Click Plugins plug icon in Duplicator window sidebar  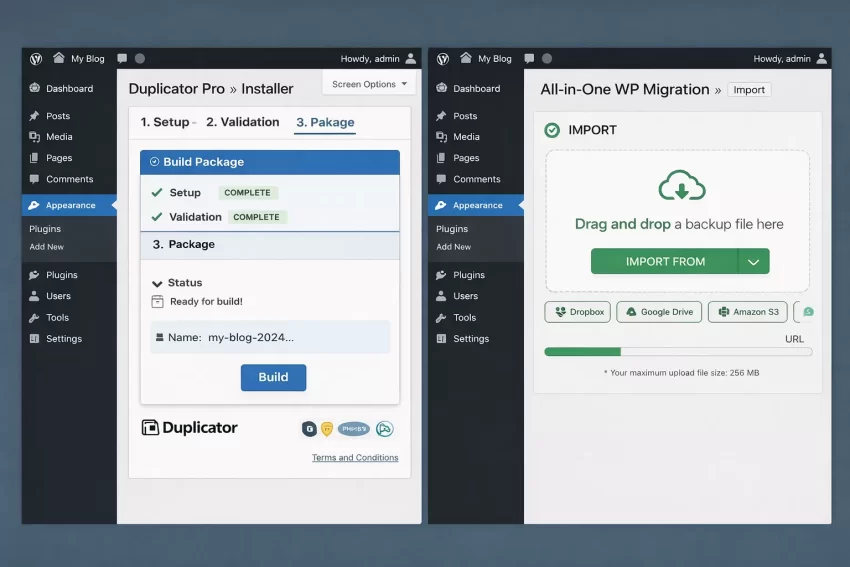[34, 275]
